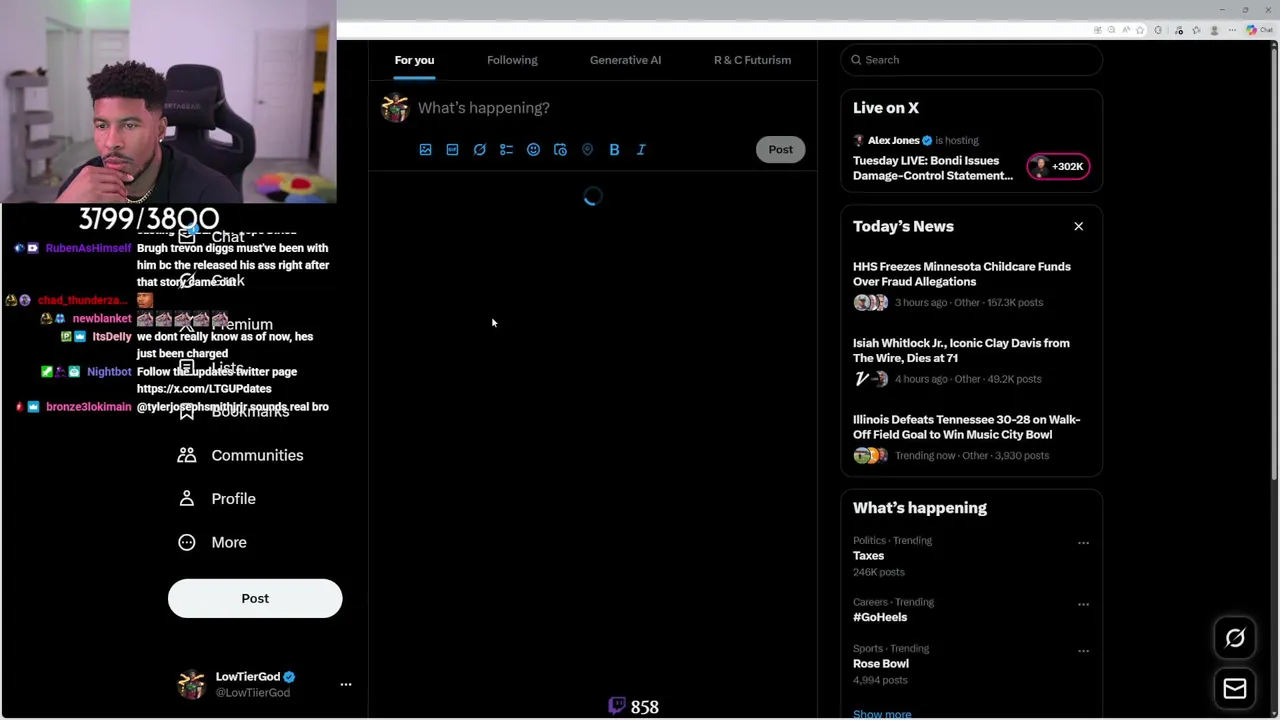Open the Taxes trending topic
The height and width of the screenshot is (720, 1280).
click(868, 556)
